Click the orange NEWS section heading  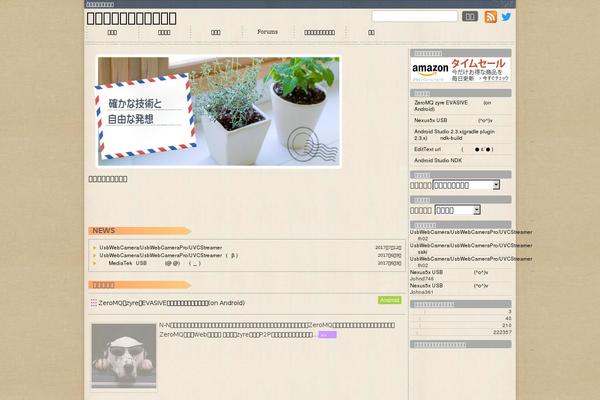pos(140,230)
